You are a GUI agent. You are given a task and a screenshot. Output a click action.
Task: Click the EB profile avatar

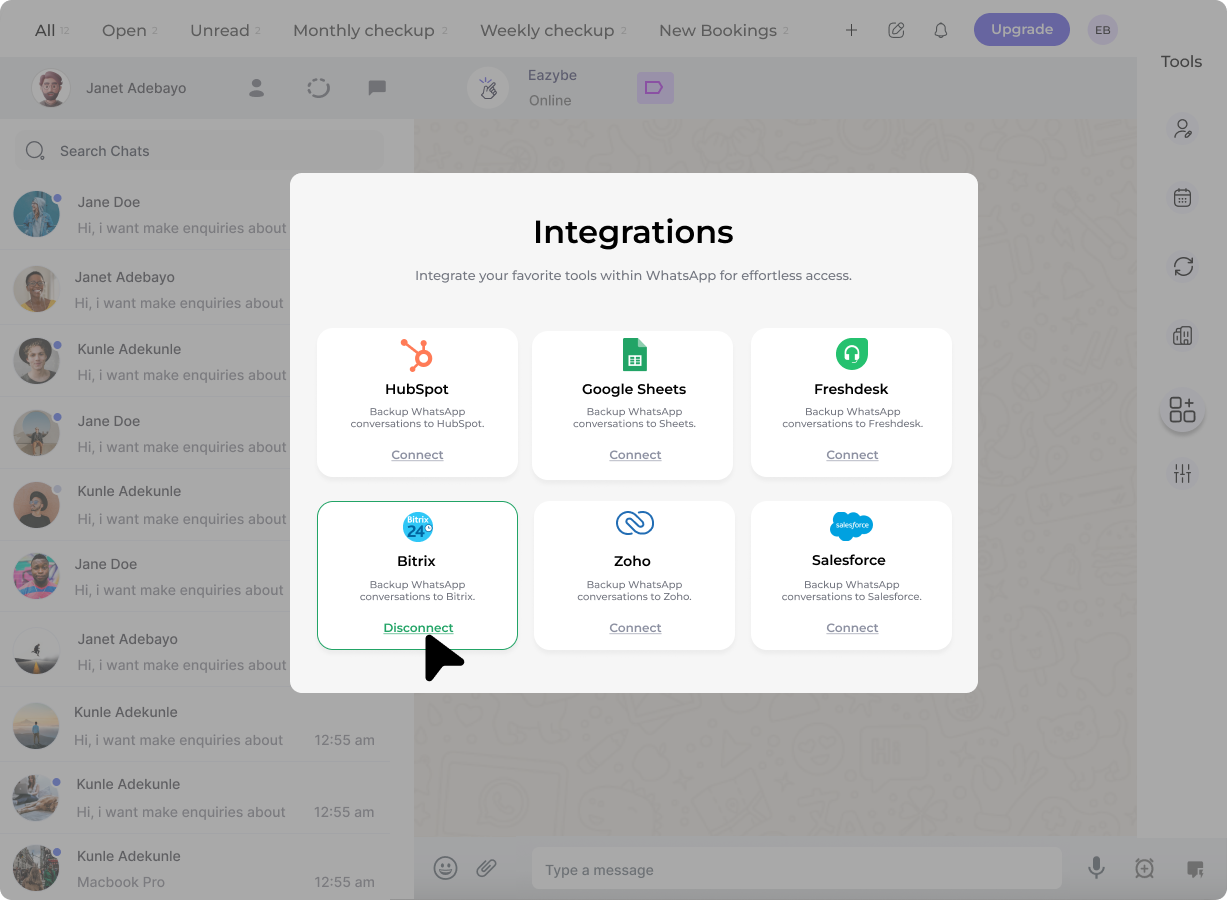point(1102,30)
